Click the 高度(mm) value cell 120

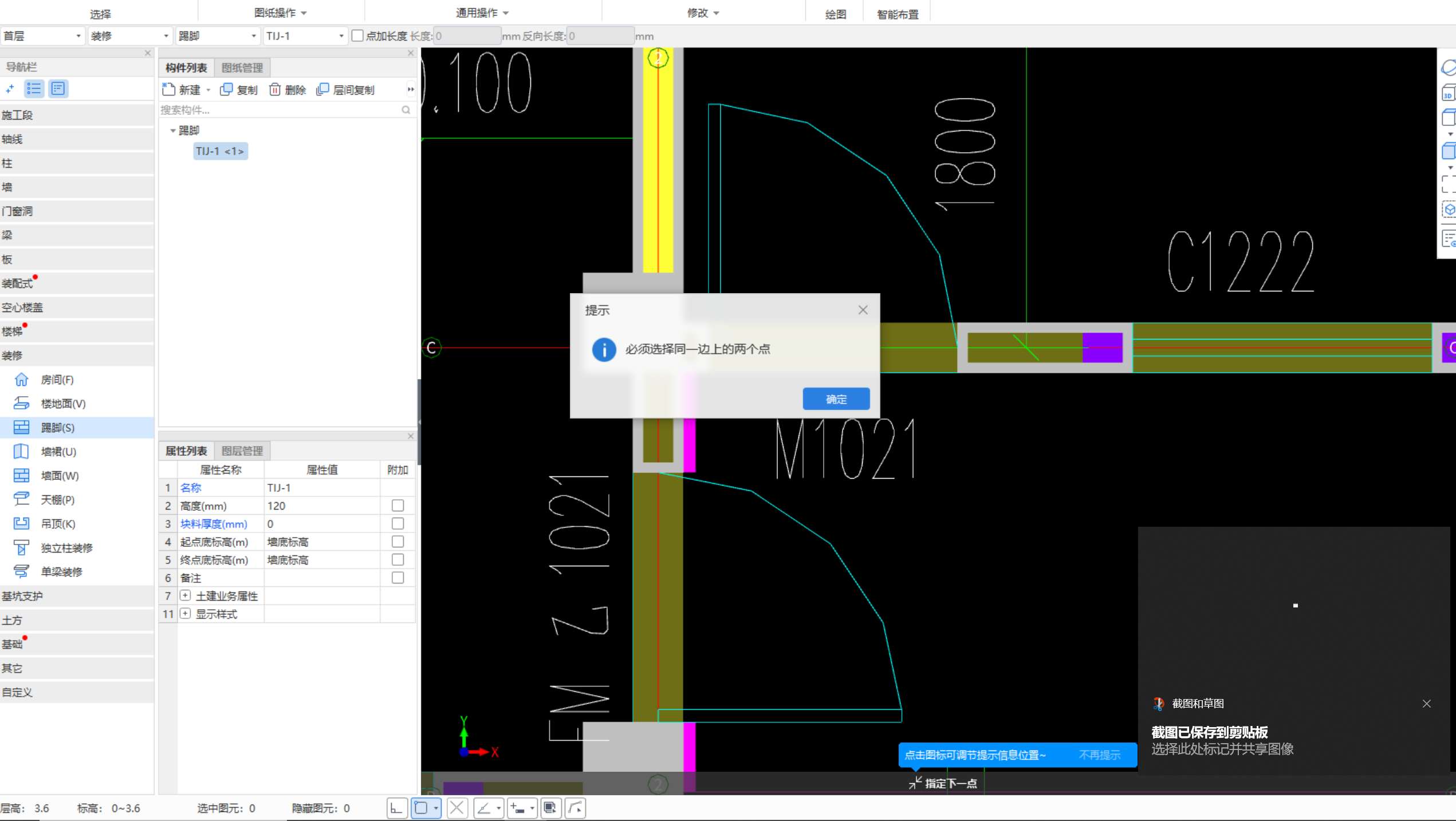click(x=322, y=506)
